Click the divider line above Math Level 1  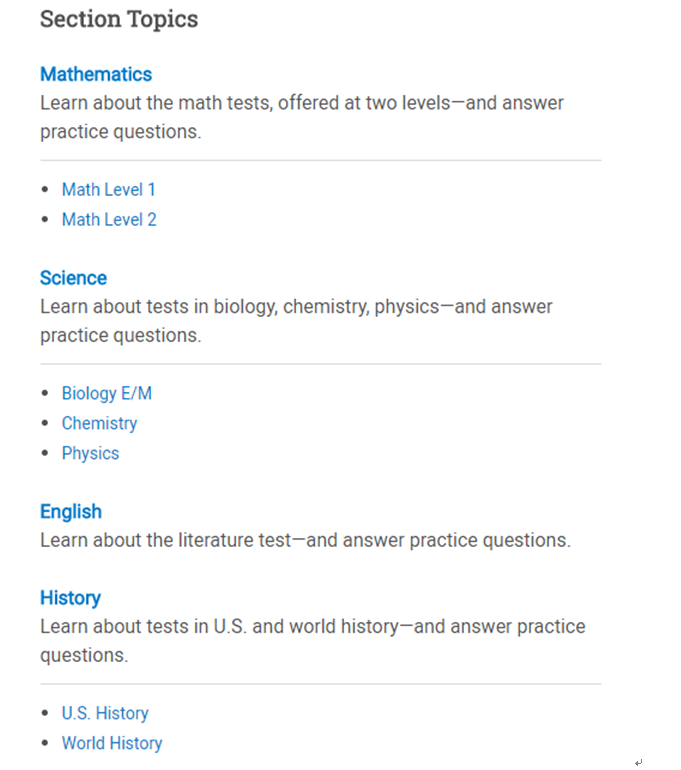click(321, 160)
